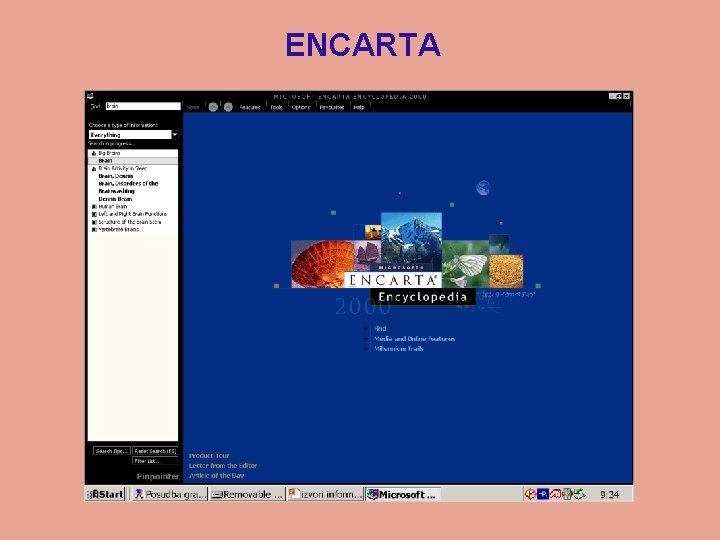The height and width of the screenshot is (540, 720).
Task: Select the Brain Activity result
Action: click(x=133, y=169)
